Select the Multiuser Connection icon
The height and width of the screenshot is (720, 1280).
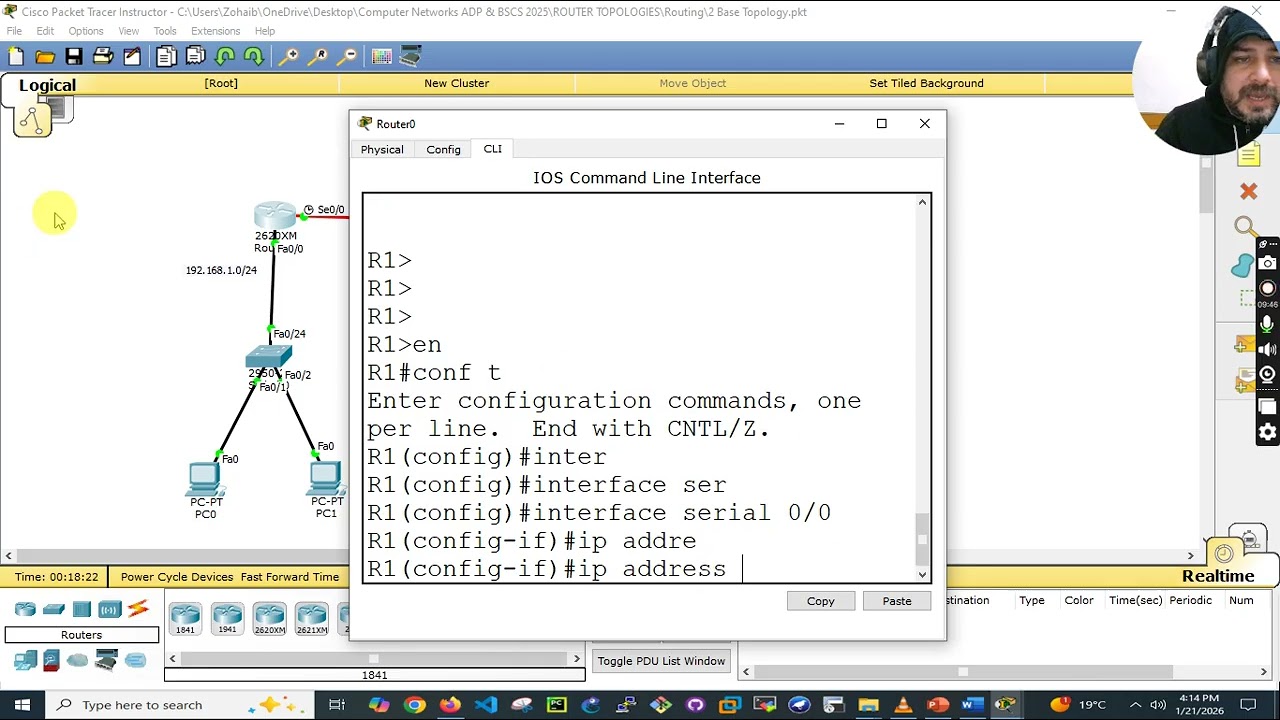coord(135,660)
